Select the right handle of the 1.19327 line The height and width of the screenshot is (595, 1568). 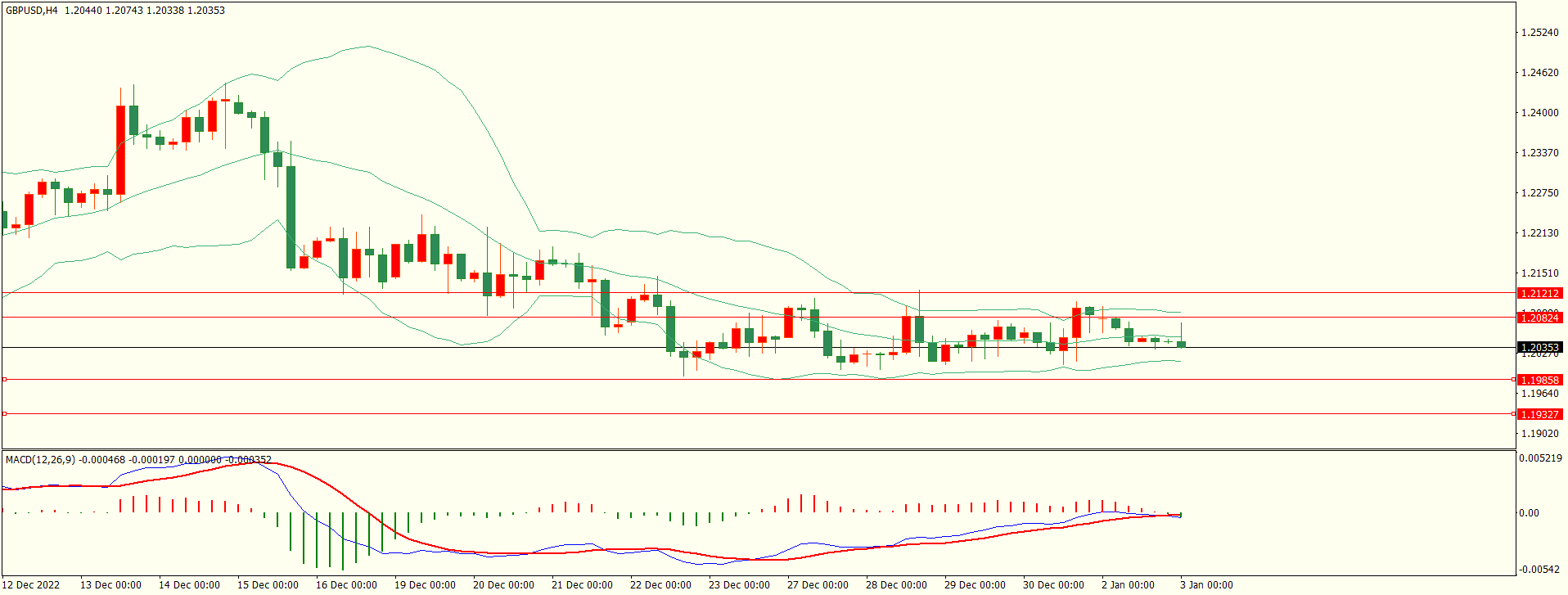point(1513,414)
